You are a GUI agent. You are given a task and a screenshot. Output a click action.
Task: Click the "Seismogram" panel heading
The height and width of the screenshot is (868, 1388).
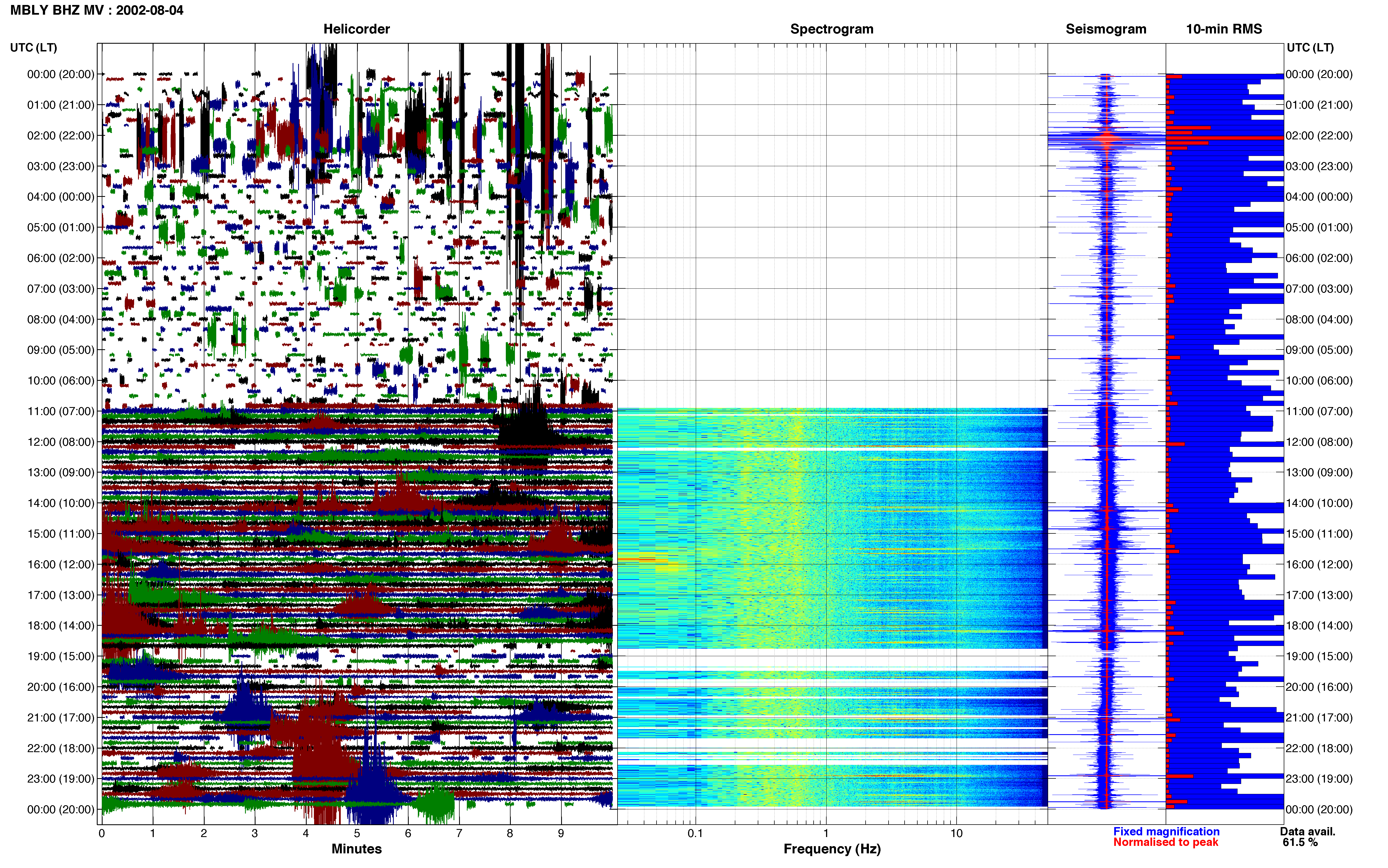click(x=1106, y=29)
